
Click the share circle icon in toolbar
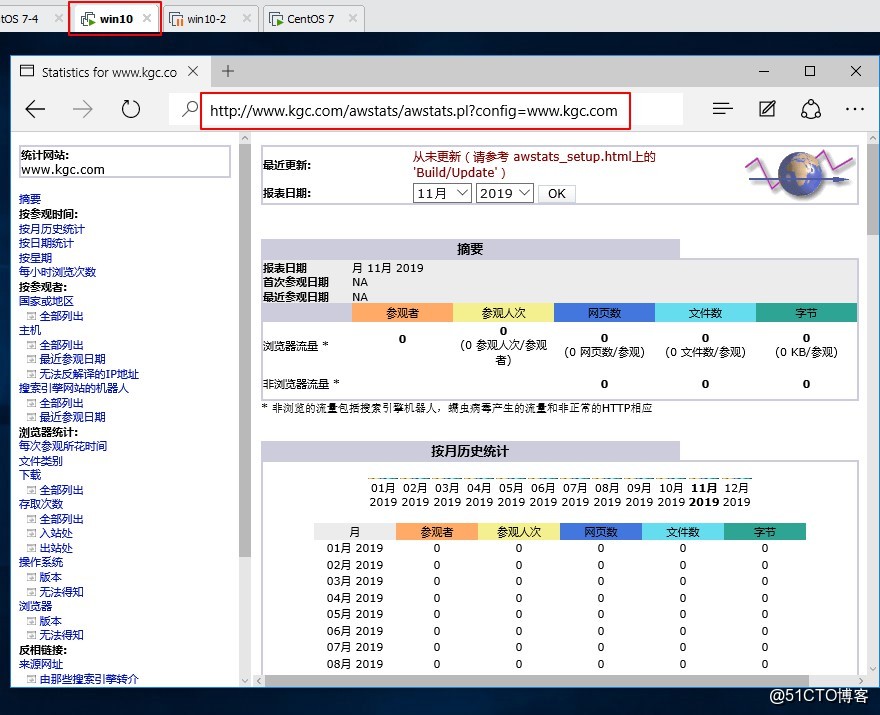pyautogui.click(x=810, y=109)
